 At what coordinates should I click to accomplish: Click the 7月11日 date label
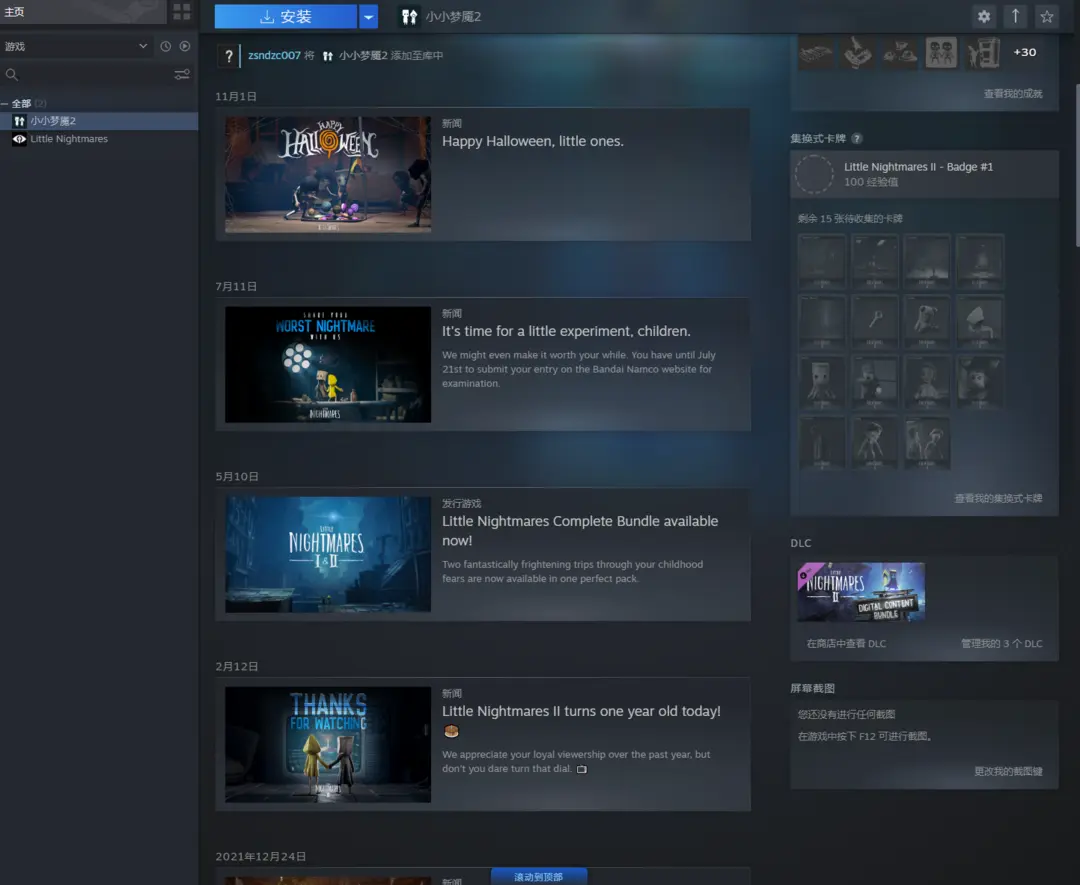click(236, 287)
